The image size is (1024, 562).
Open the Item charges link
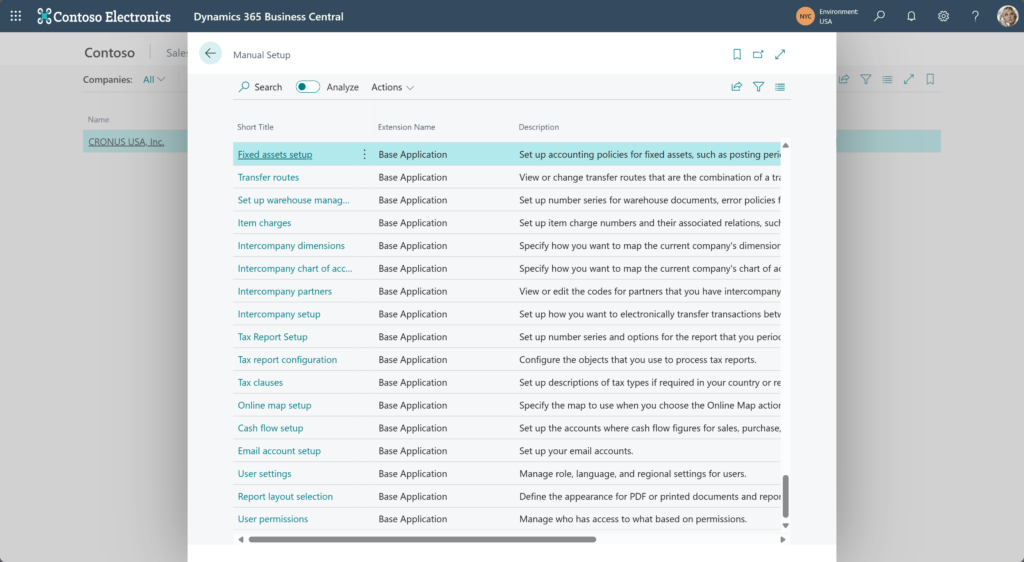264,223
